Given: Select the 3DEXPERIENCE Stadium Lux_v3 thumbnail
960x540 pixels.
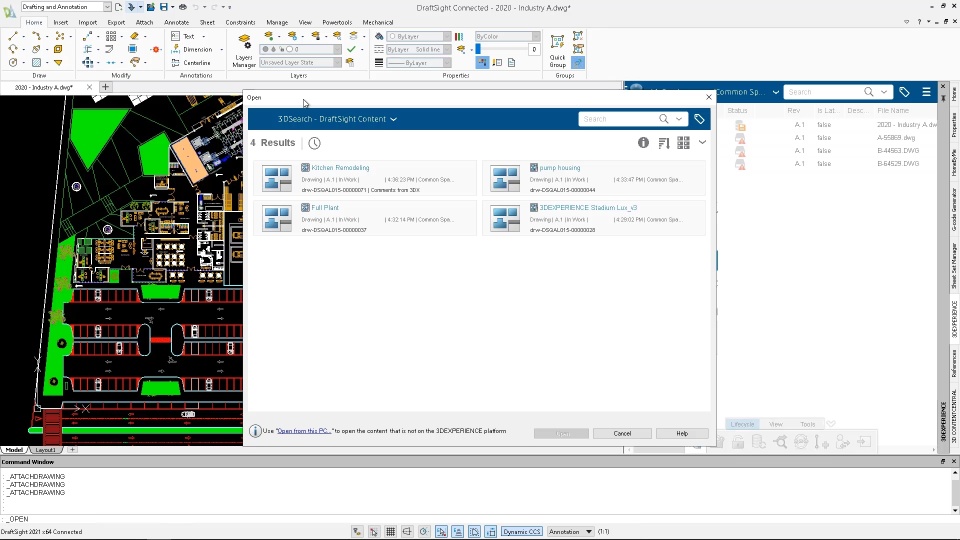Looking at the screenshot, I should (505, 219).
